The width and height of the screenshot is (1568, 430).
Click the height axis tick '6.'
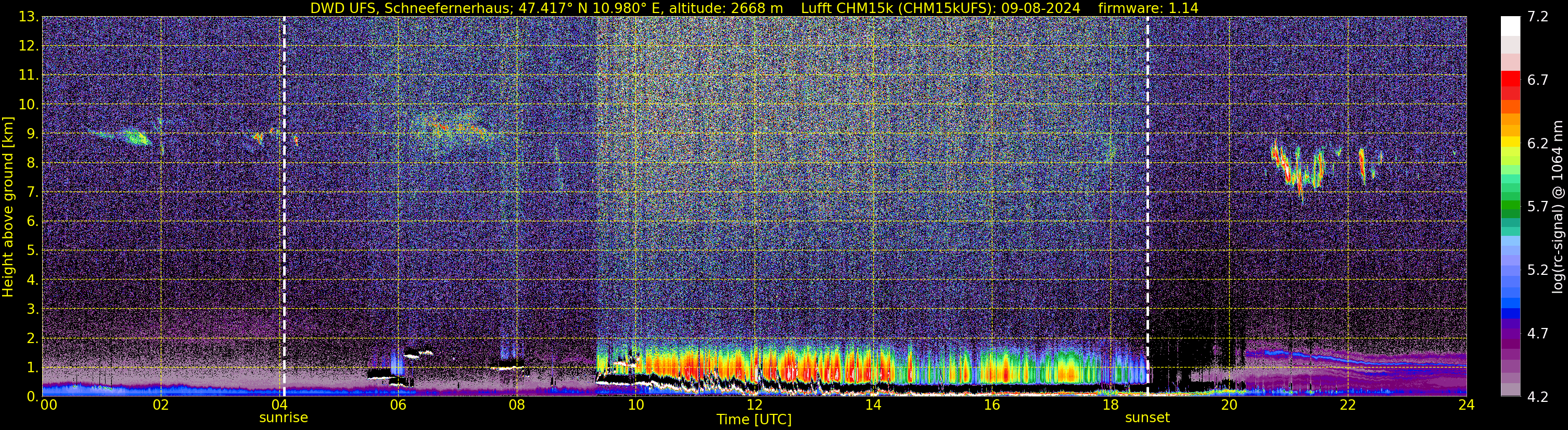tap(32, 222)
